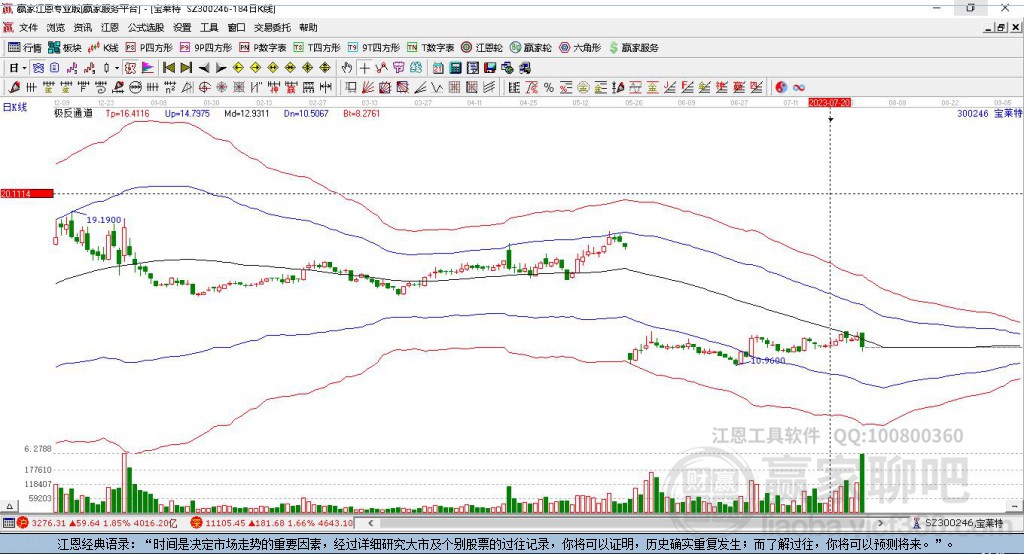Click the 19.1900 high price annotation

pos(104,220)
